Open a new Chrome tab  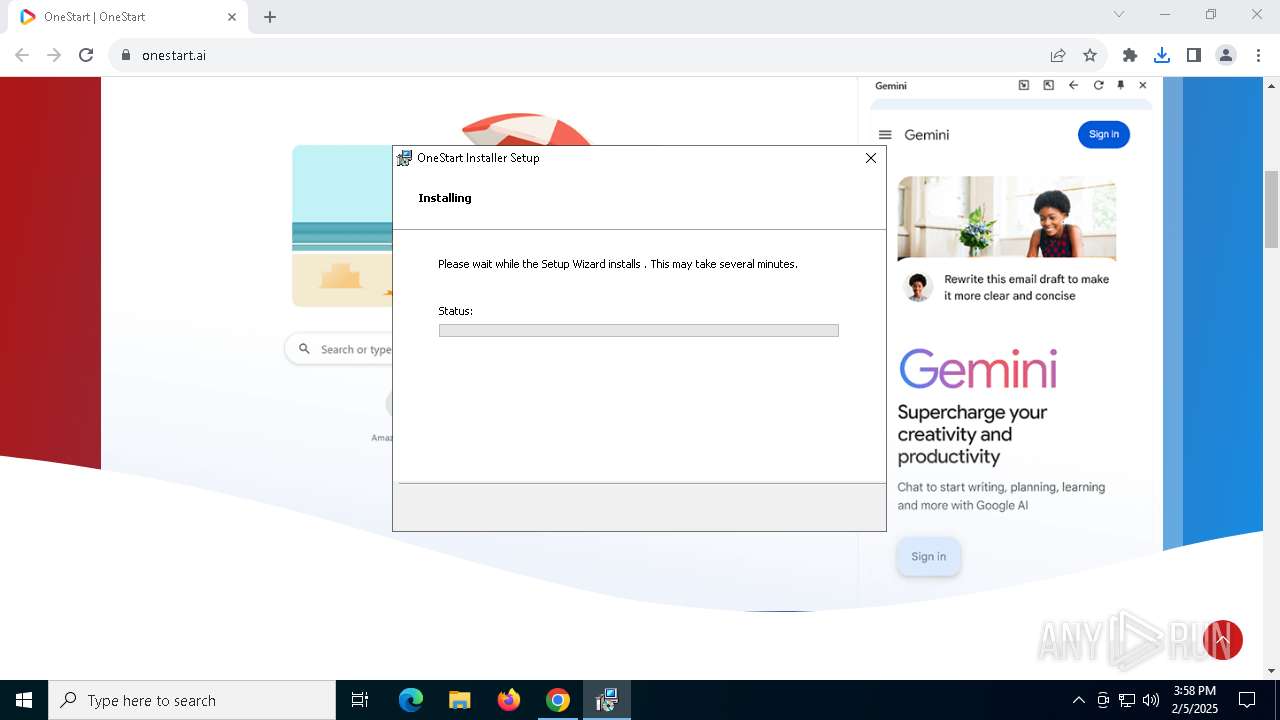(270, 17)
